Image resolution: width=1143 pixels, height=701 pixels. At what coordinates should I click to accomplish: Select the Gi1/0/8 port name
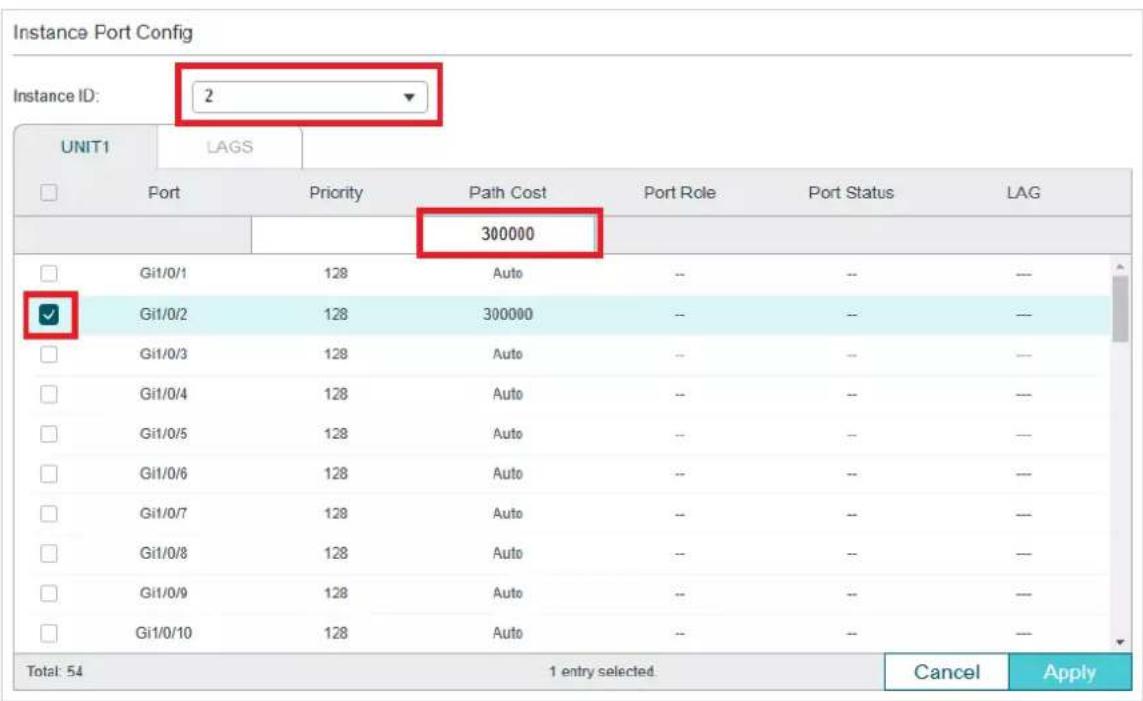click(x=163, y=553)
